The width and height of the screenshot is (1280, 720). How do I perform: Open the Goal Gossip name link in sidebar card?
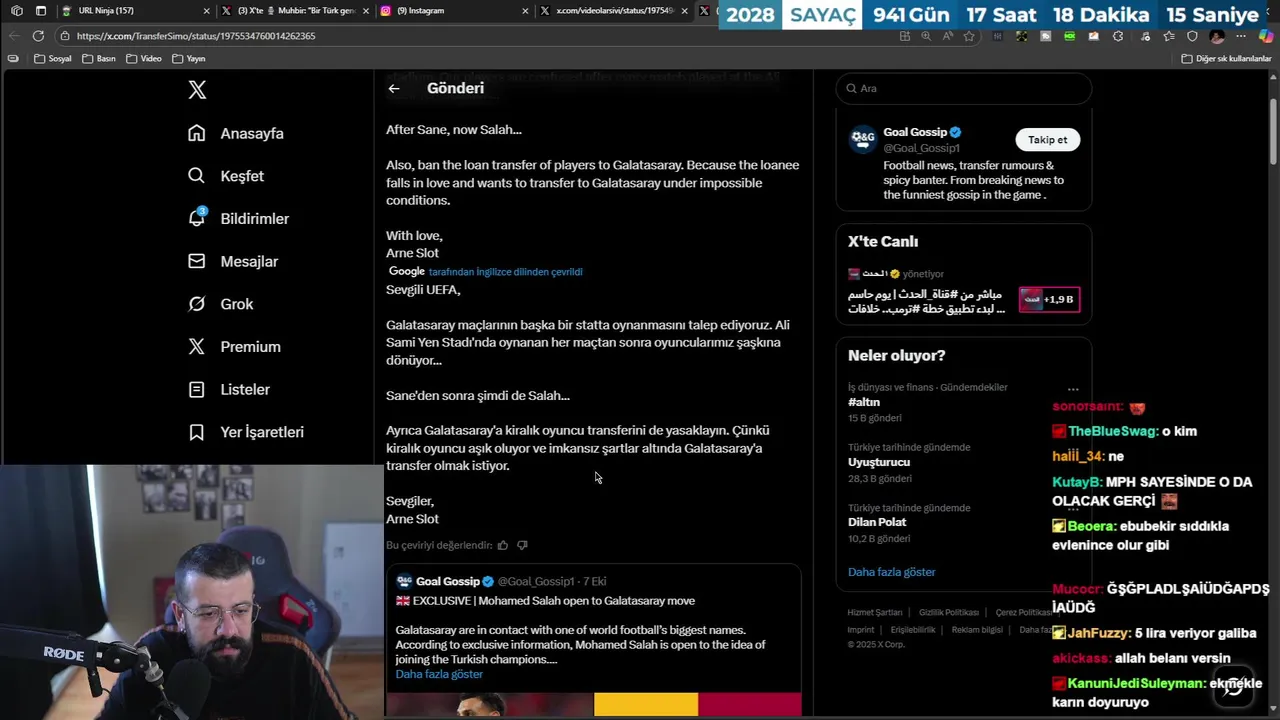[x=915, y=132]
